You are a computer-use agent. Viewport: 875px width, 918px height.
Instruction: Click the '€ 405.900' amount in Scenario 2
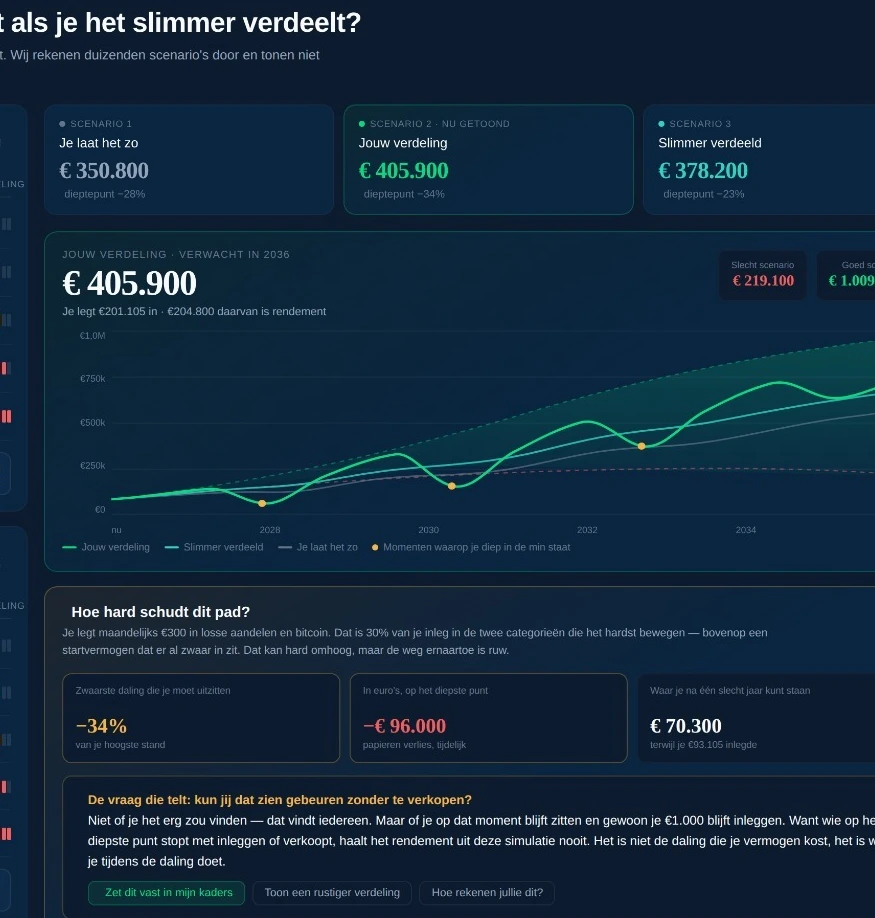(x=403, y=170)
